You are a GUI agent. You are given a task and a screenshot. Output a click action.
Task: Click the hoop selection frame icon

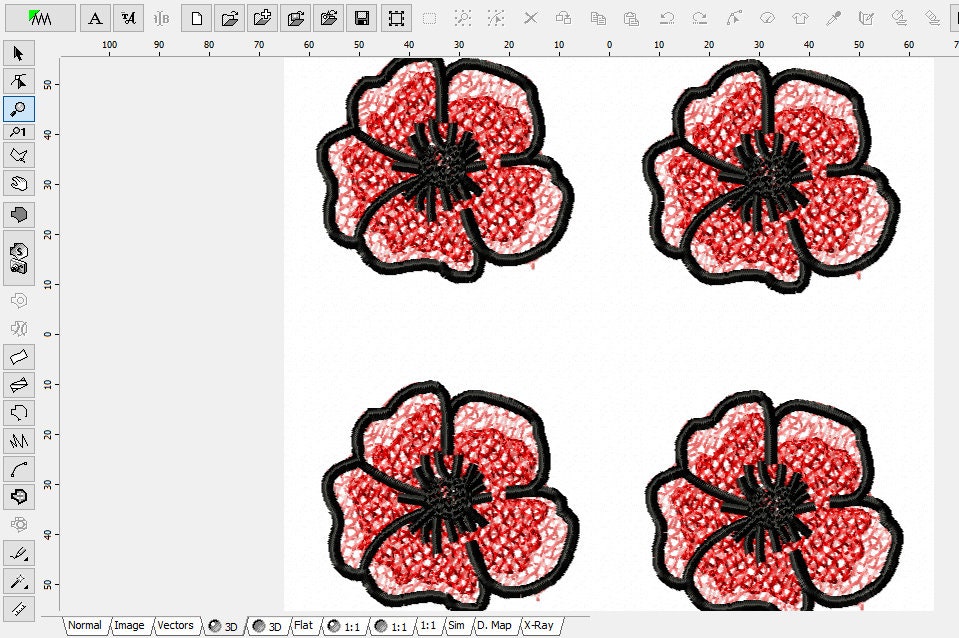394,17
